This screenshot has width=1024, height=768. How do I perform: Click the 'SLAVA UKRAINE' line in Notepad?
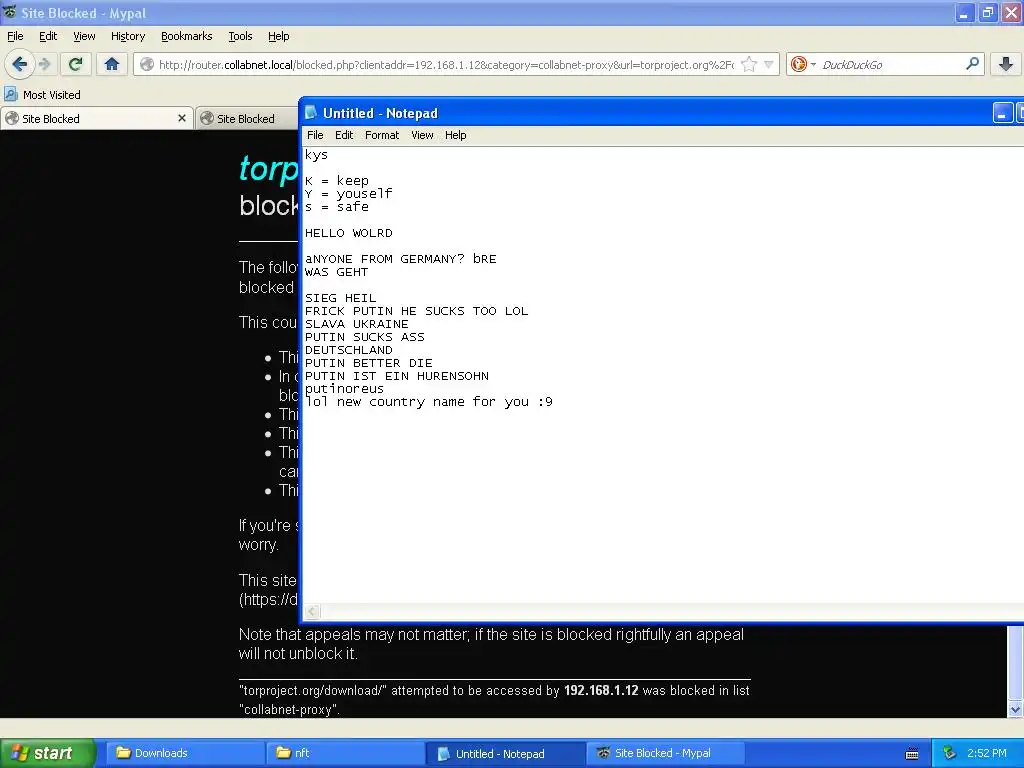click(x=357, y=324)
